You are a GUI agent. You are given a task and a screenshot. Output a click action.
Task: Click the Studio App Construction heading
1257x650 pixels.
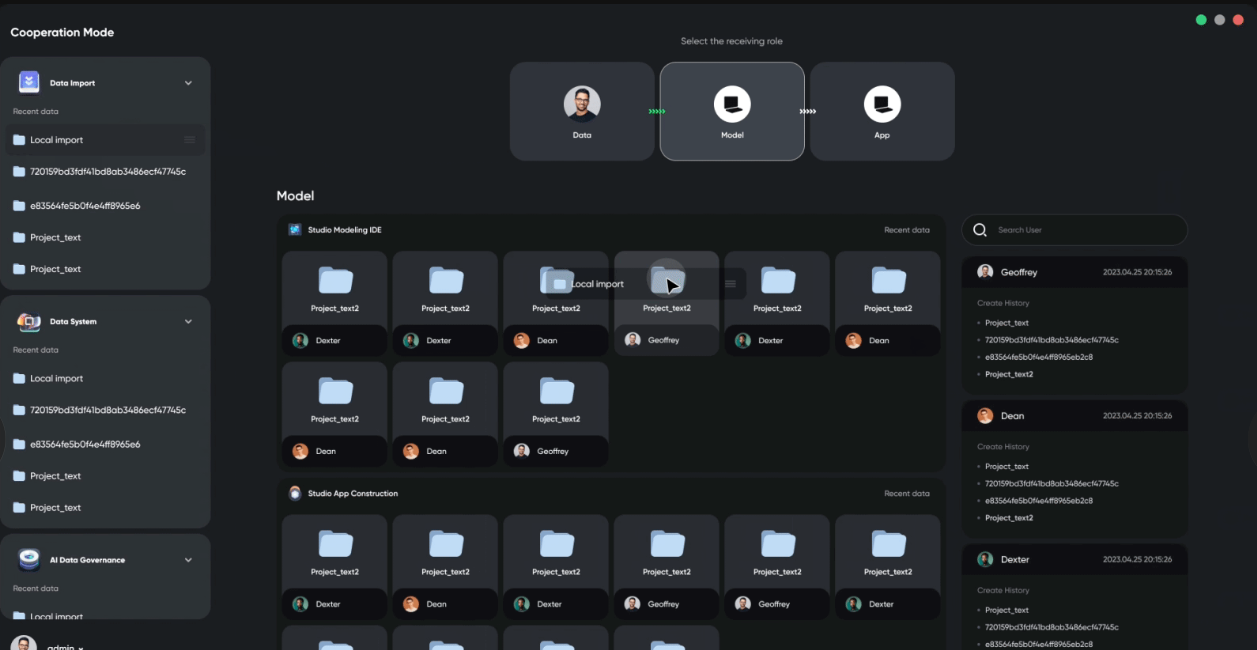(352, 493)
